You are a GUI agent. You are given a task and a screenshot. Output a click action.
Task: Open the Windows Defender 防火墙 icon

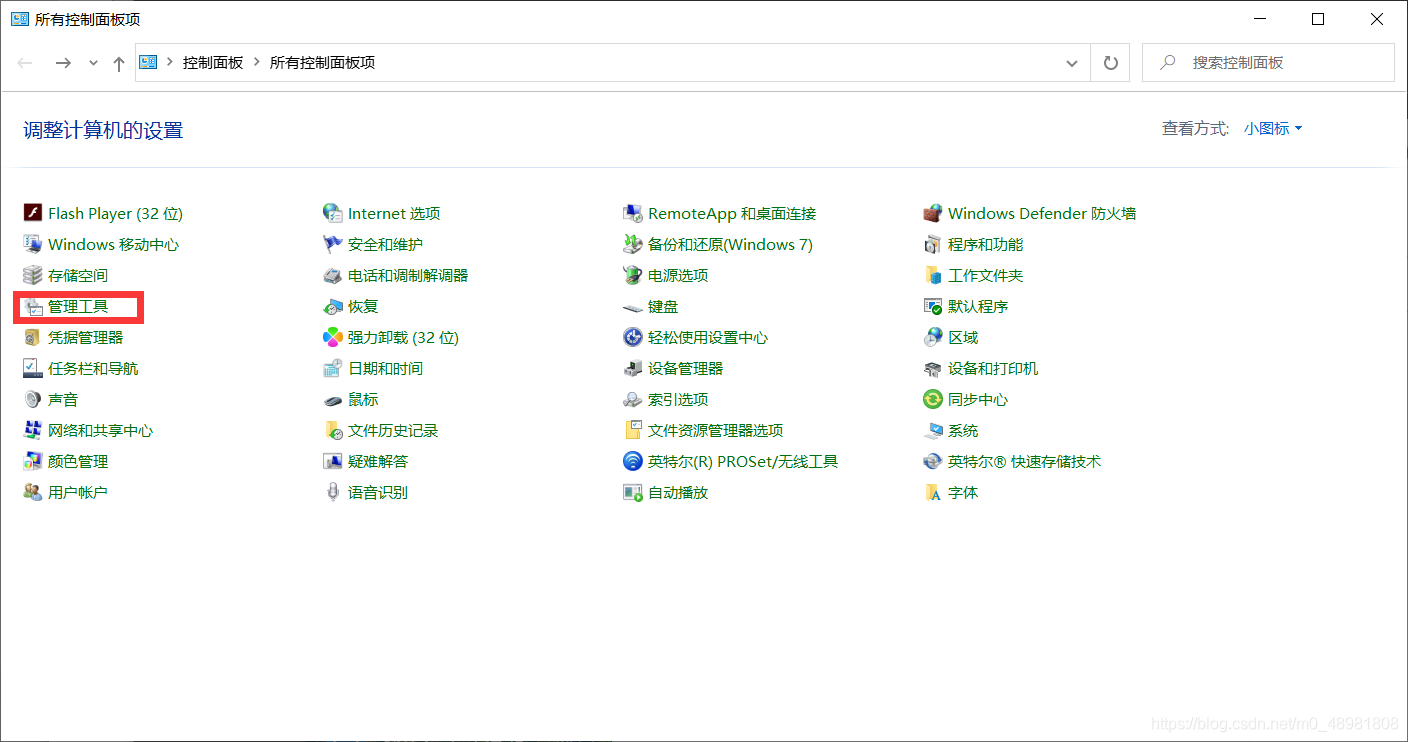pos(932,213)
